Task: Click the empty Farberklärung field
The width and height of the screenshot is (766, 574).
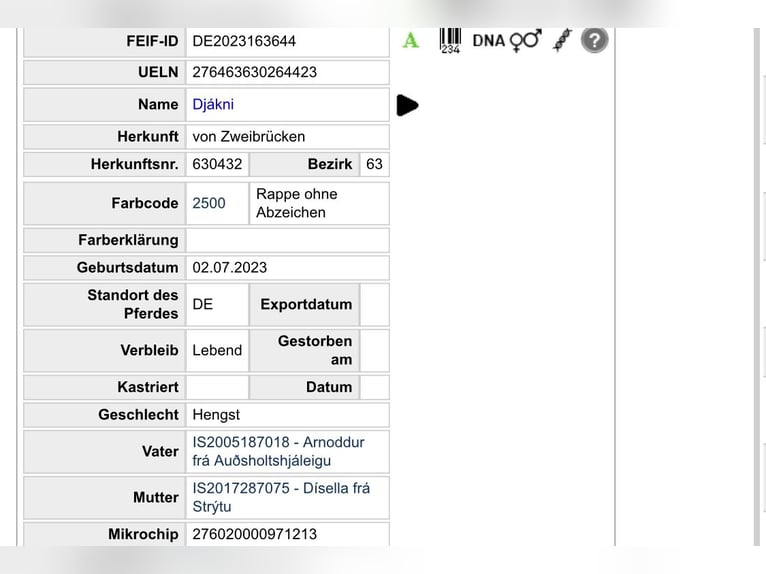Action: coord(287,240)
